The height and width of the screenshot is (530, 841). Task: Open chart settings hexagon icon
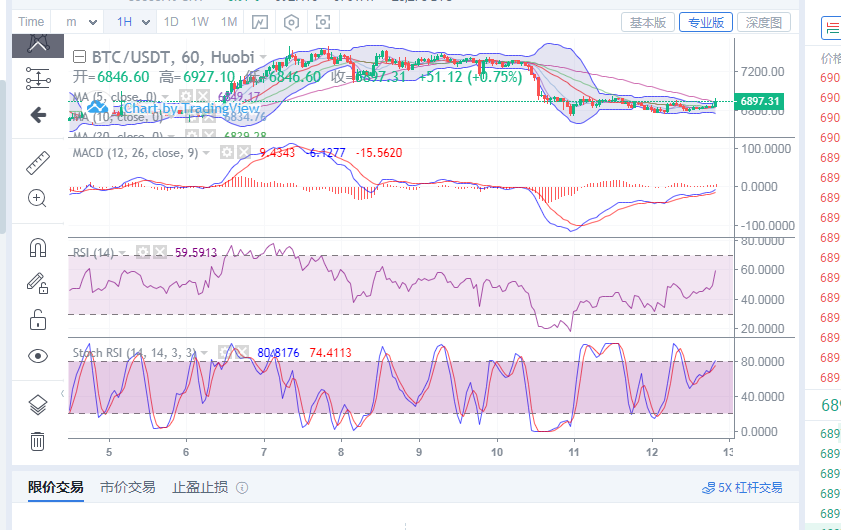[x=291, y=22]
